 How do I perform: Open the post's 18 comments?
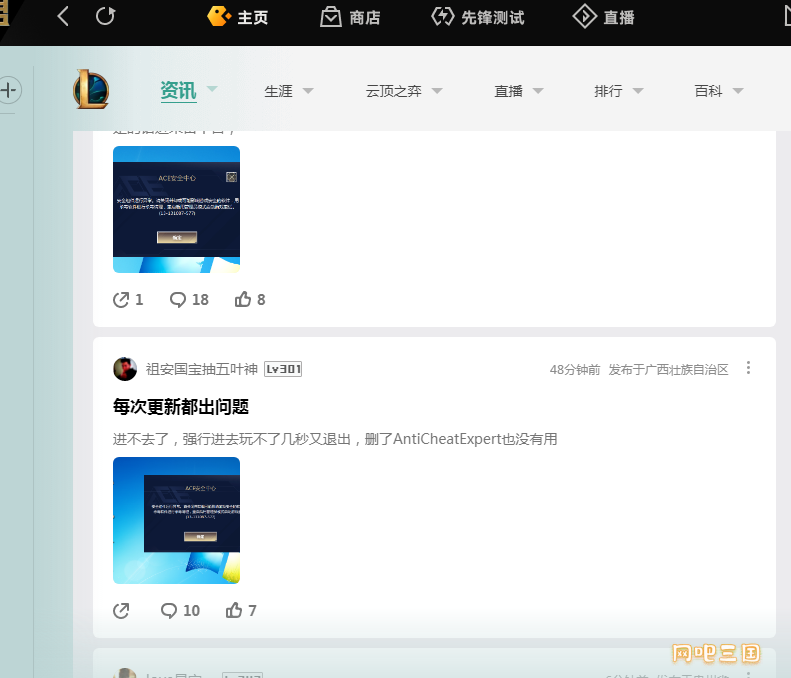189,300
